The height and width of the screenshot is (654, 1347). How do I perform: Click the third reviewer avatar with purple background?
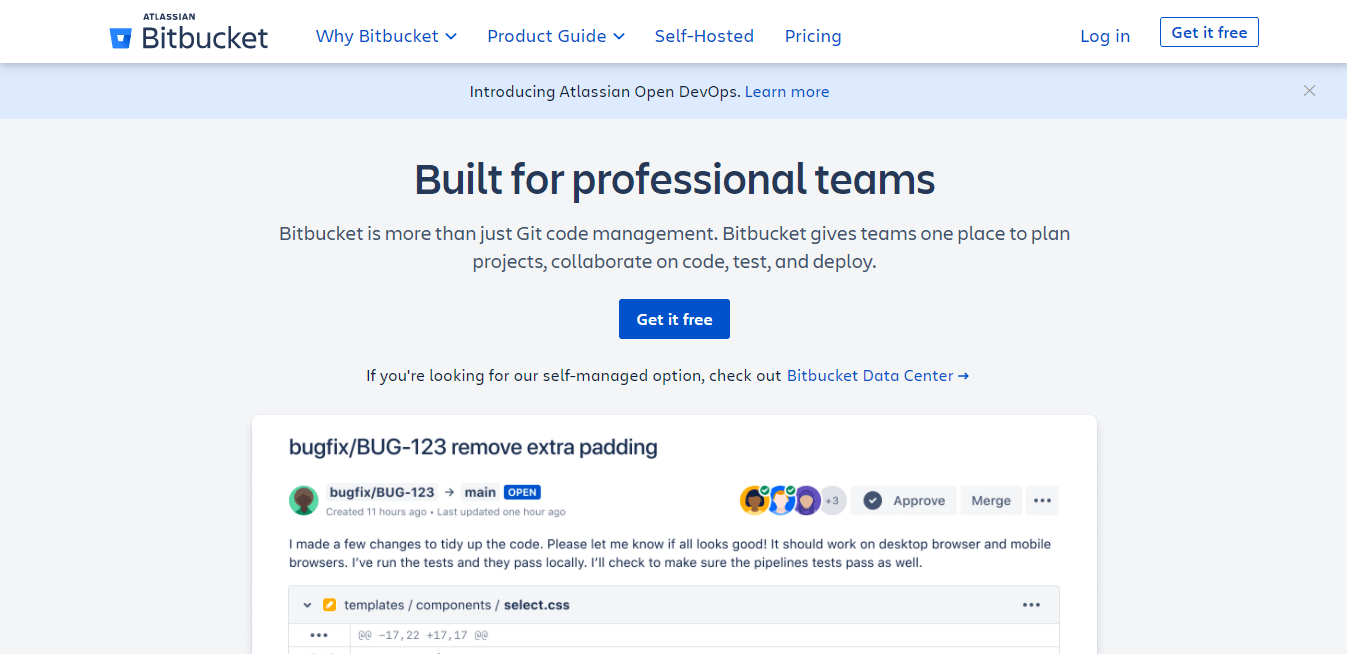tap(807, 500)
